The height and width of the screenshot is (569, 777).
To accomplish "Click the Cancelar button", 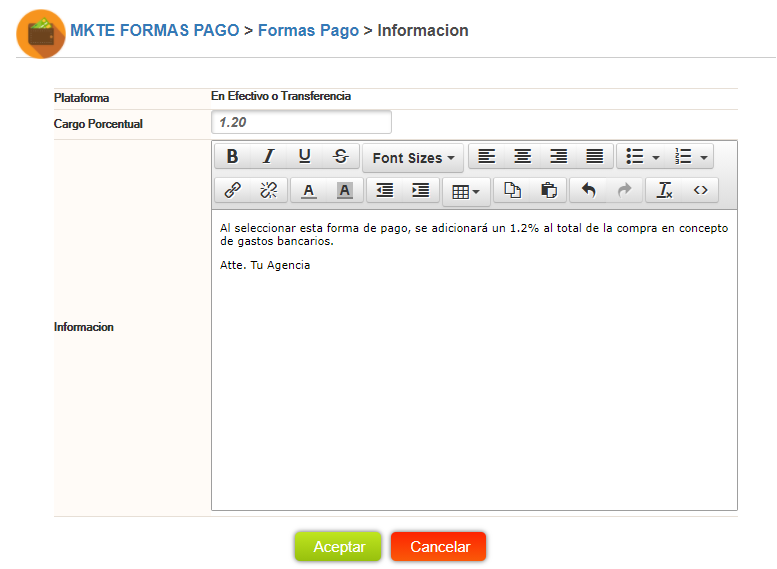I will click(439, 547).
